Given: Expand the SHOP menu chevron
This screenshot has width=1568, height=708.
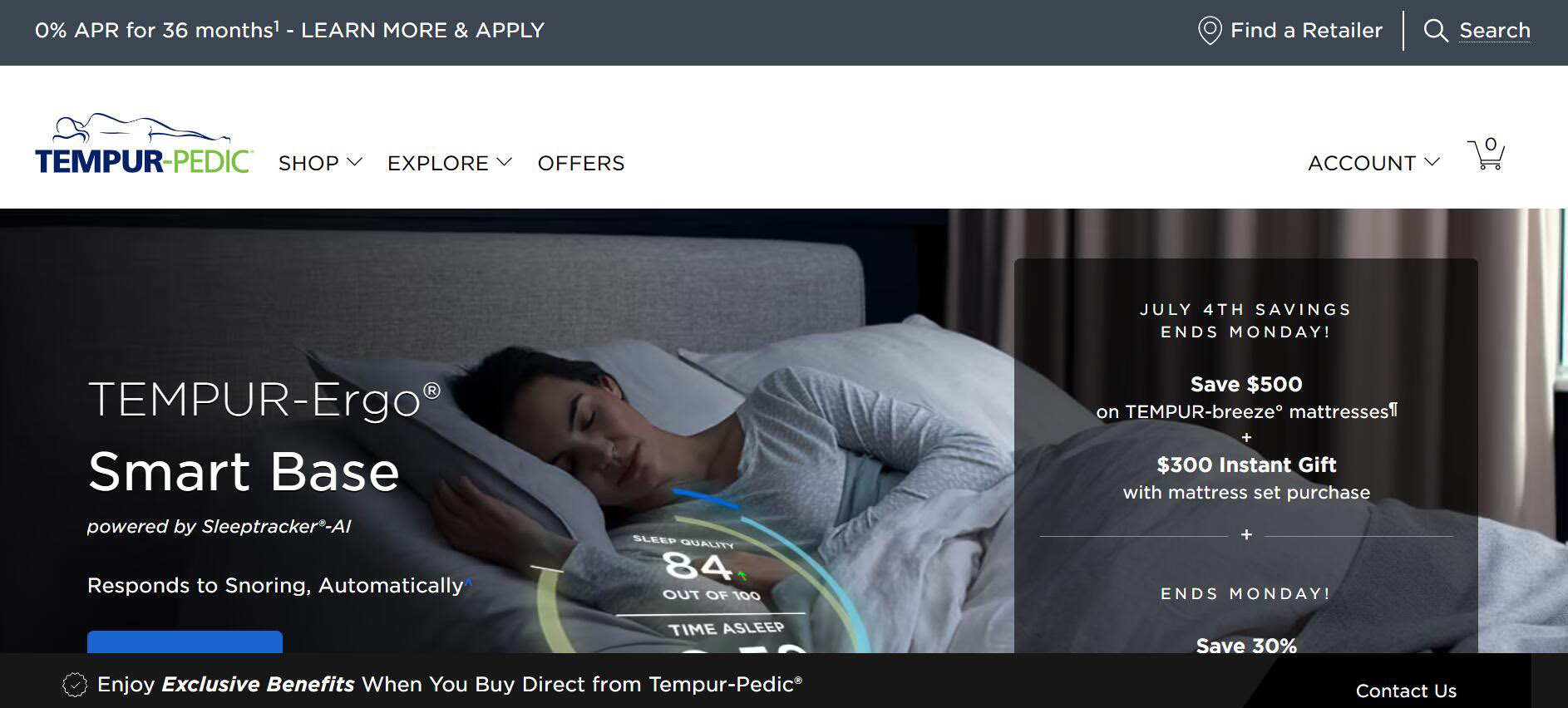Looking at the screenshot, I should tap(355, 162).
